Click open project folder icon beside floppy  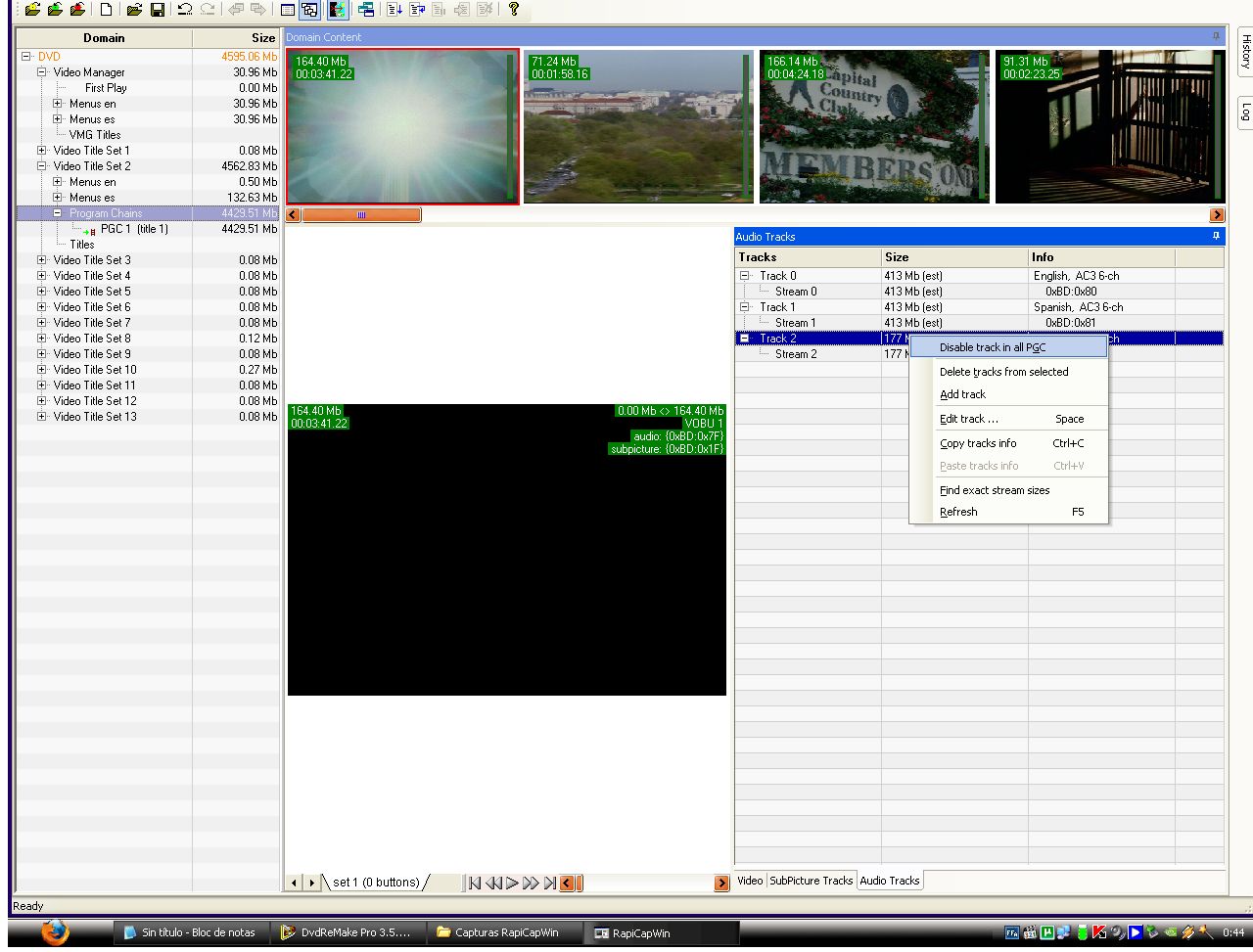[134, 10]
